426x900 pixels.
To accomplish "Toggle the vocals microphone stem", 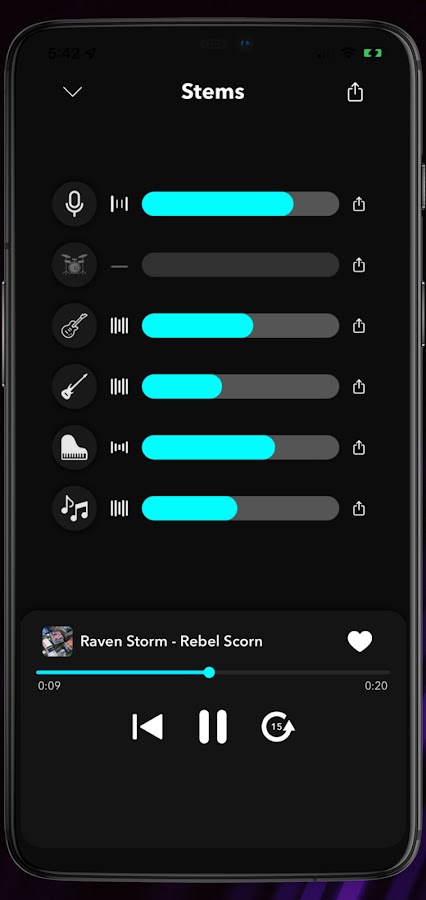I will click(74, 204).
